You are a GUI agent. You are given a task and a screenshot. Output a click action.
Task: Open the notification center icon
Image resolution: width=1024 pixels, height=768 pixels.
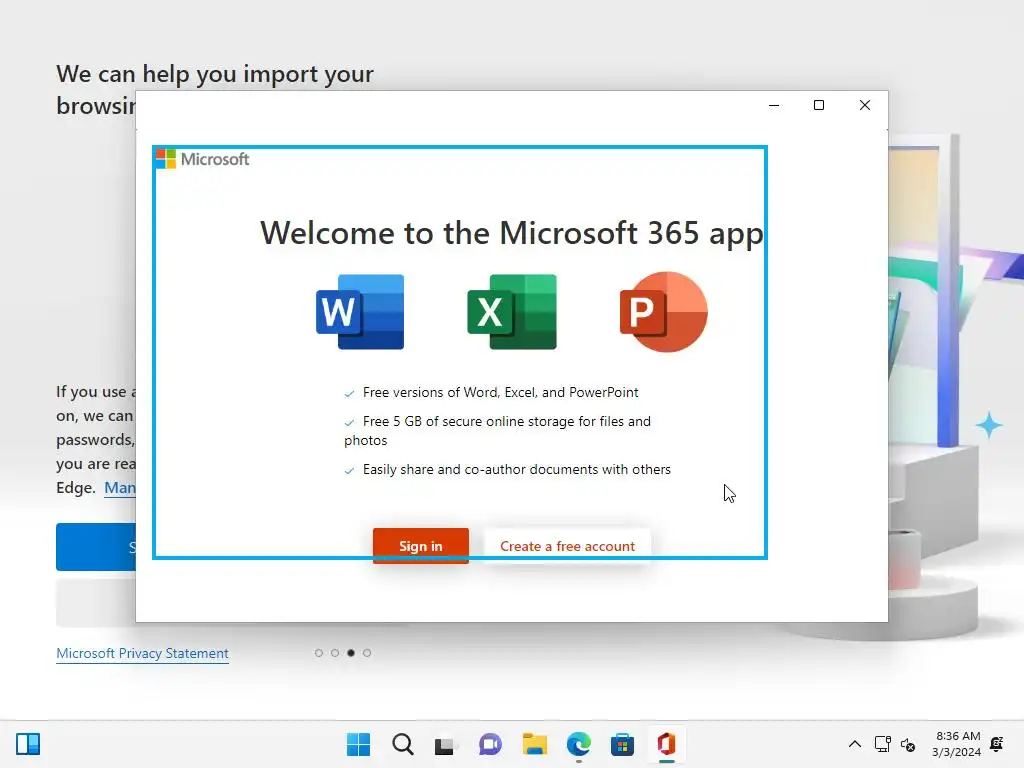coord(997,744)
